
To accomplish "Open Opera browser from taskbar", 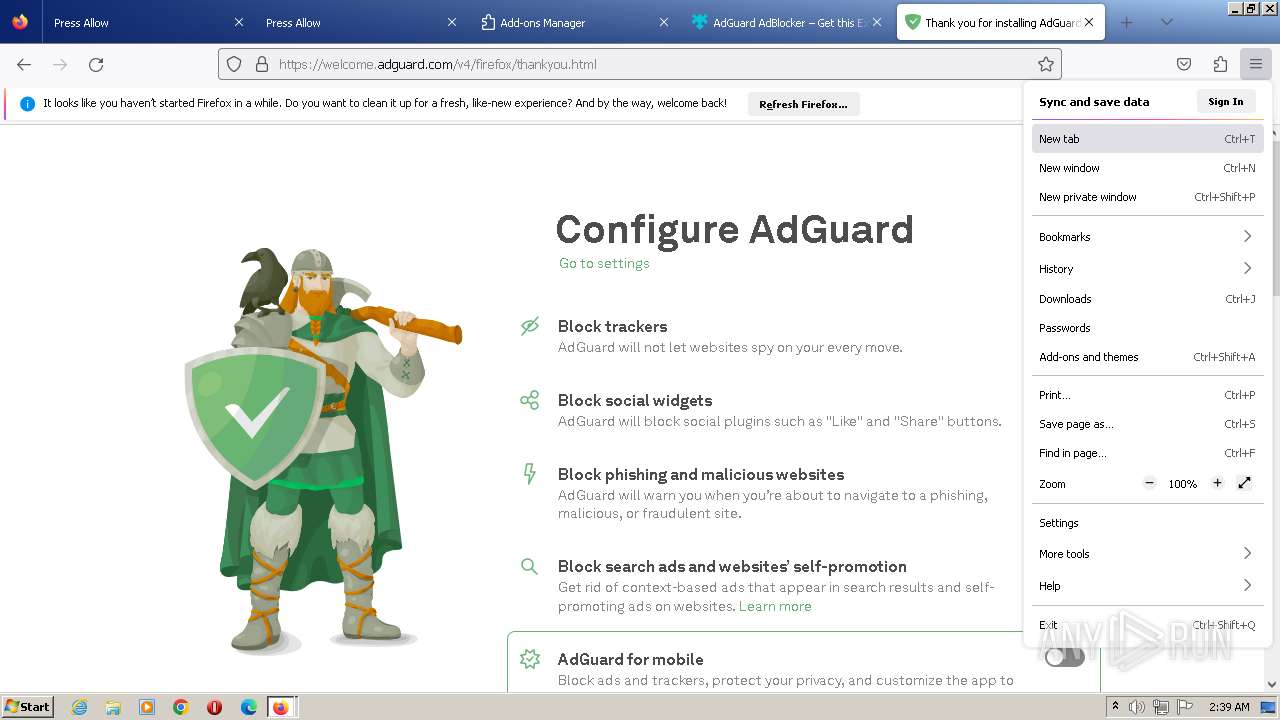I will click(x=215, y=707).
